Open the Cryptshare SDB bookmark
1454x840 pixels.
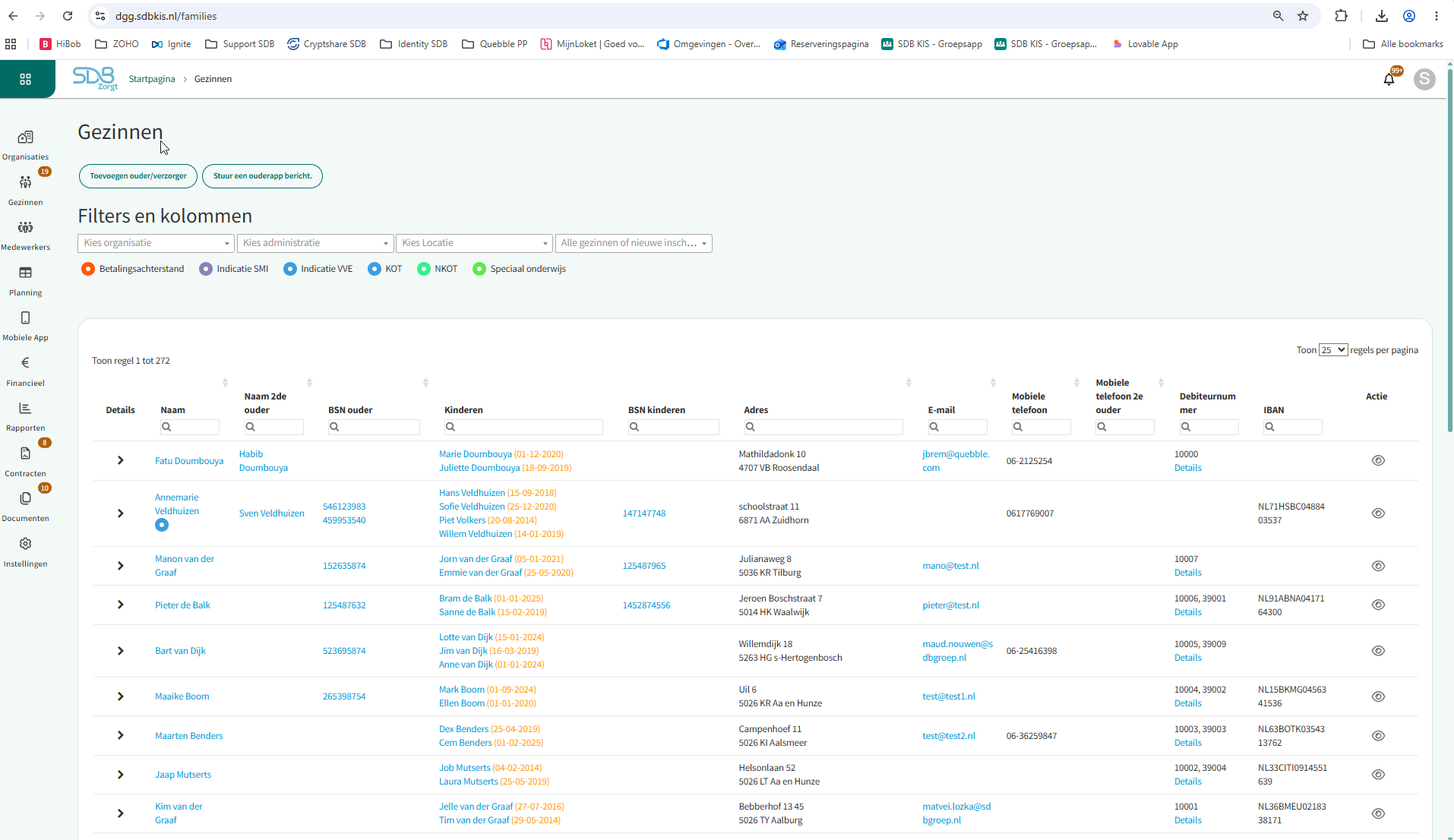pyautogui.click(x=327, y=44)
